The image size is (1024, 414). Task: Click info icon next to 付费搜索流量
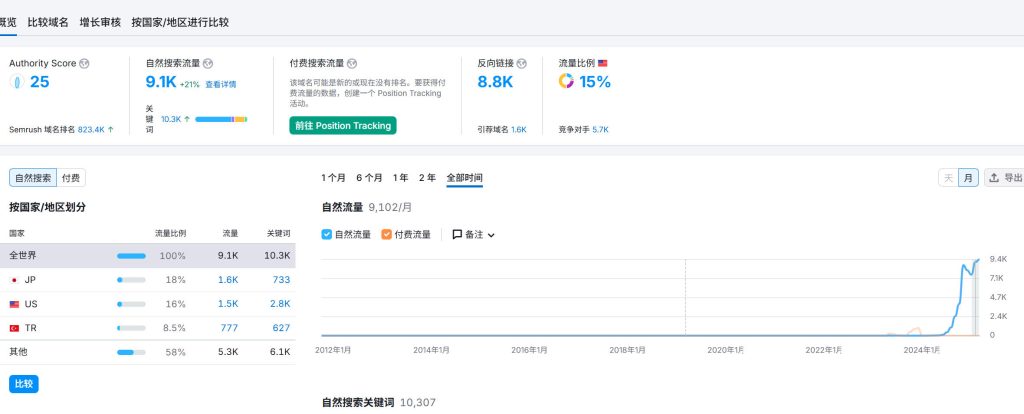[x=352, y=63]
